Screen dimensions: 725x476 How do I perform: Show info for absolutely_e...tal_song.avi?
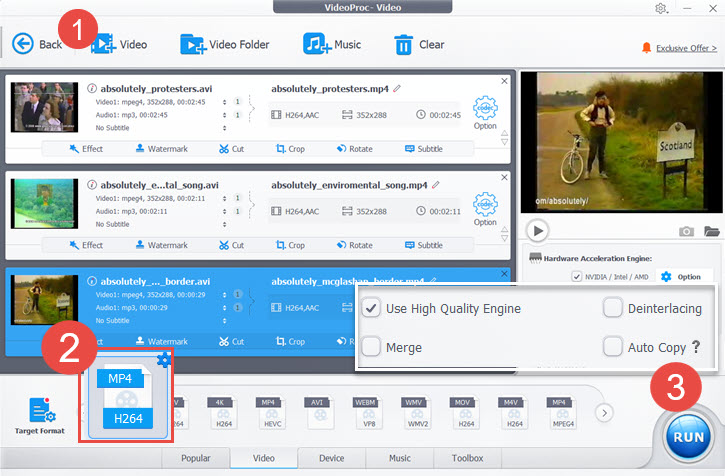point(92,185)
